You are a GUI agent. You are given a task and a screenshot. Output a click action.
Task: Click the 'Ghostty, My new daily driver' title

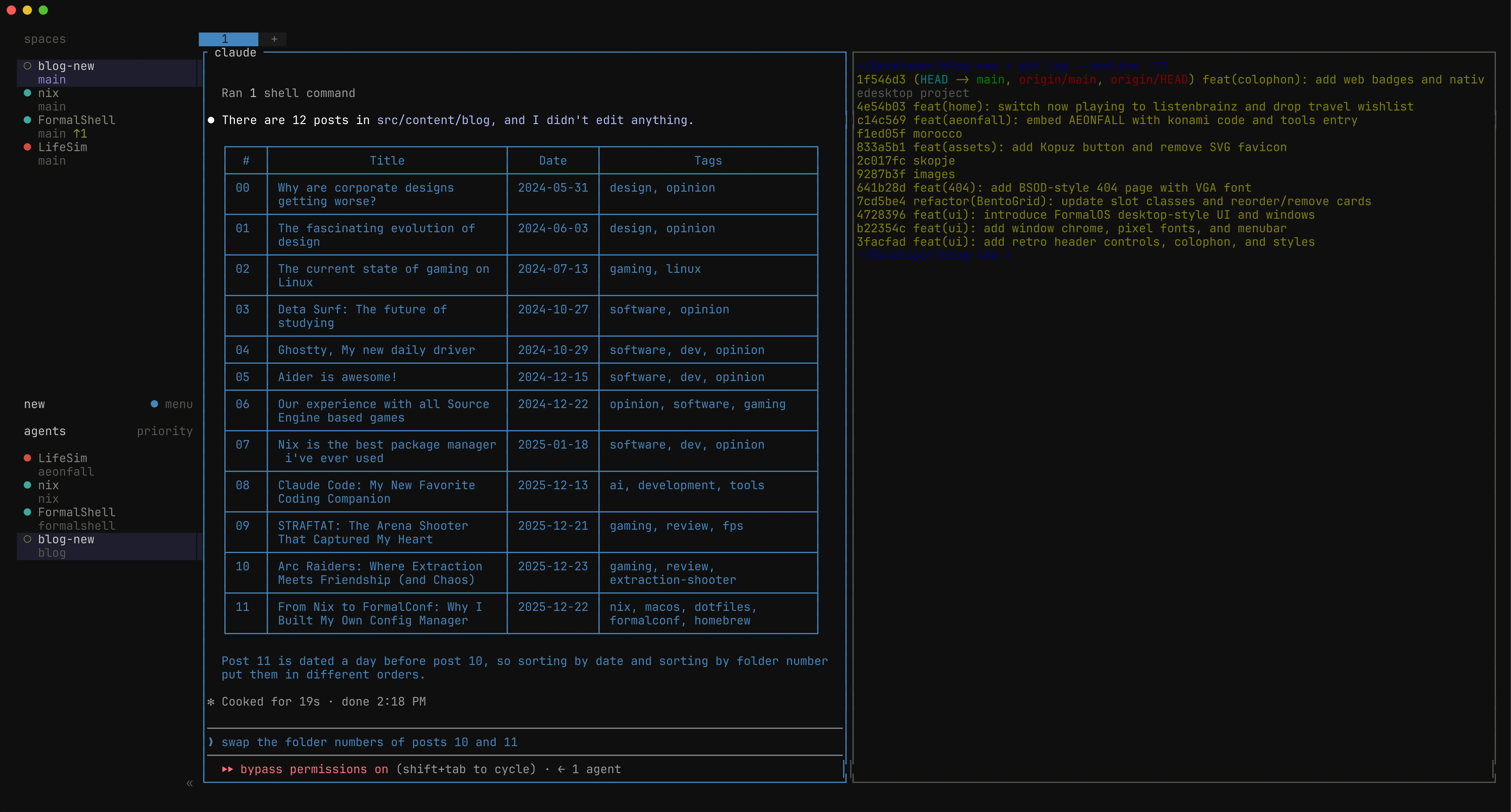pos(377,350)
